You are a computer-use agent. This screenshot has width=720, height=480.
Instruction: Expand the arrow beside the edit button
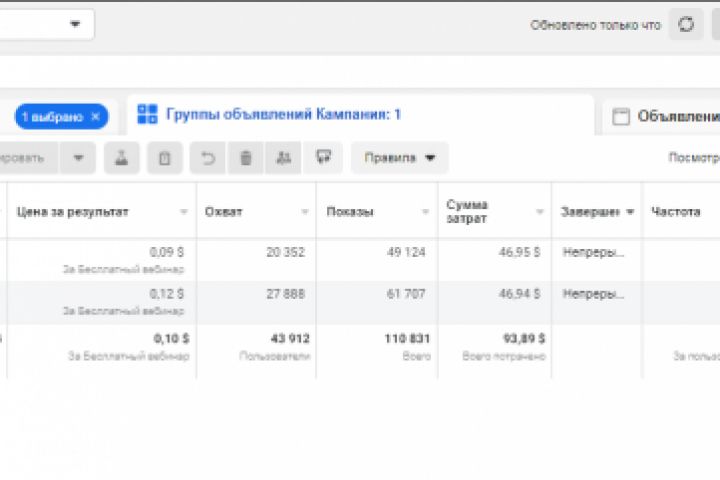coord(78,158)
